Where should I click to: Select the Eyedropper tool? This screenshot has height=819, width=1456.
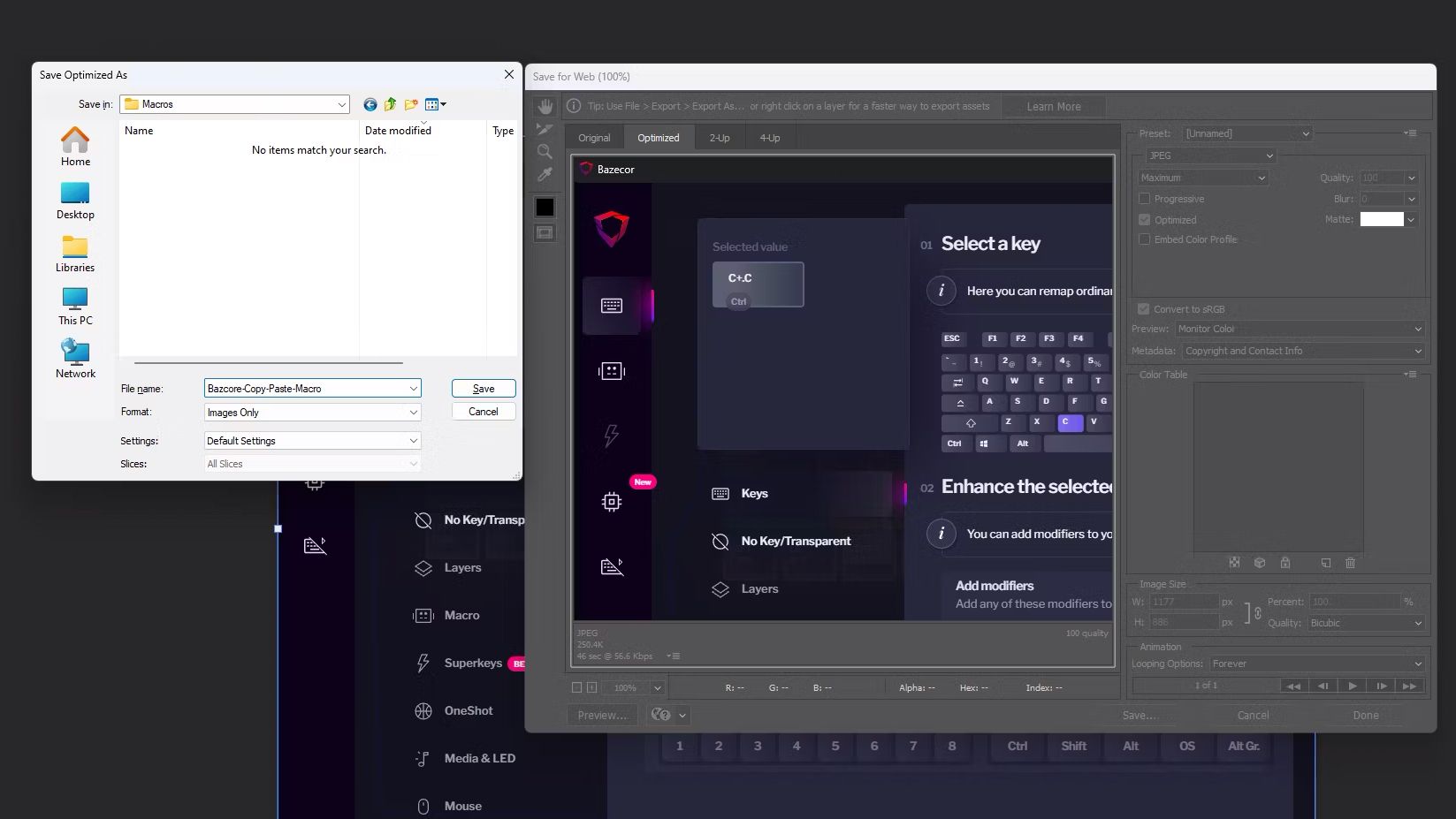[x=545, y=174]
